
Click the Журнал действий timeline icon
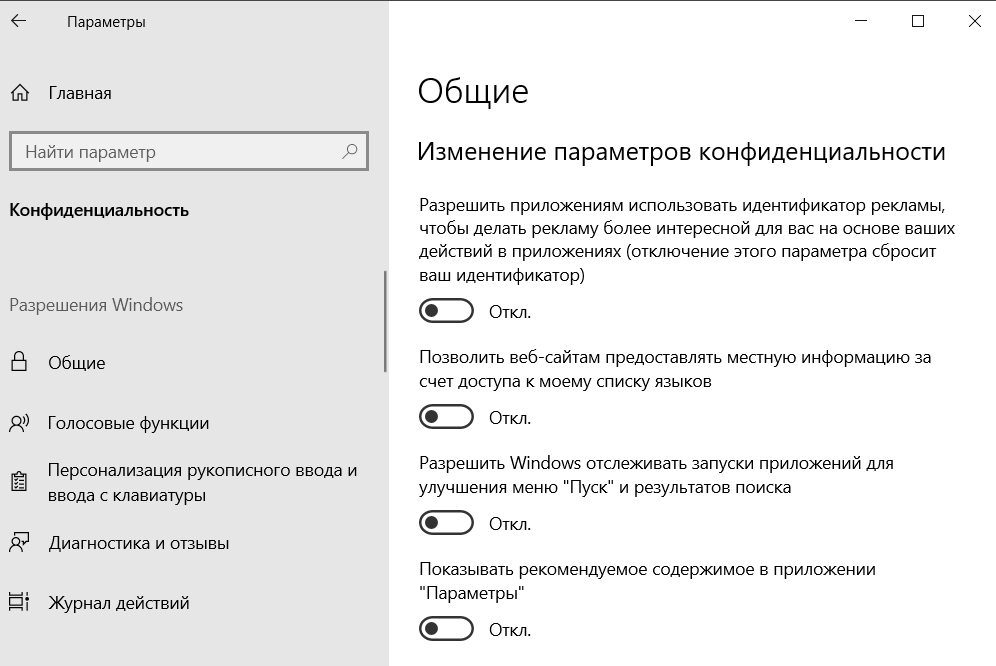coord(19,602)
